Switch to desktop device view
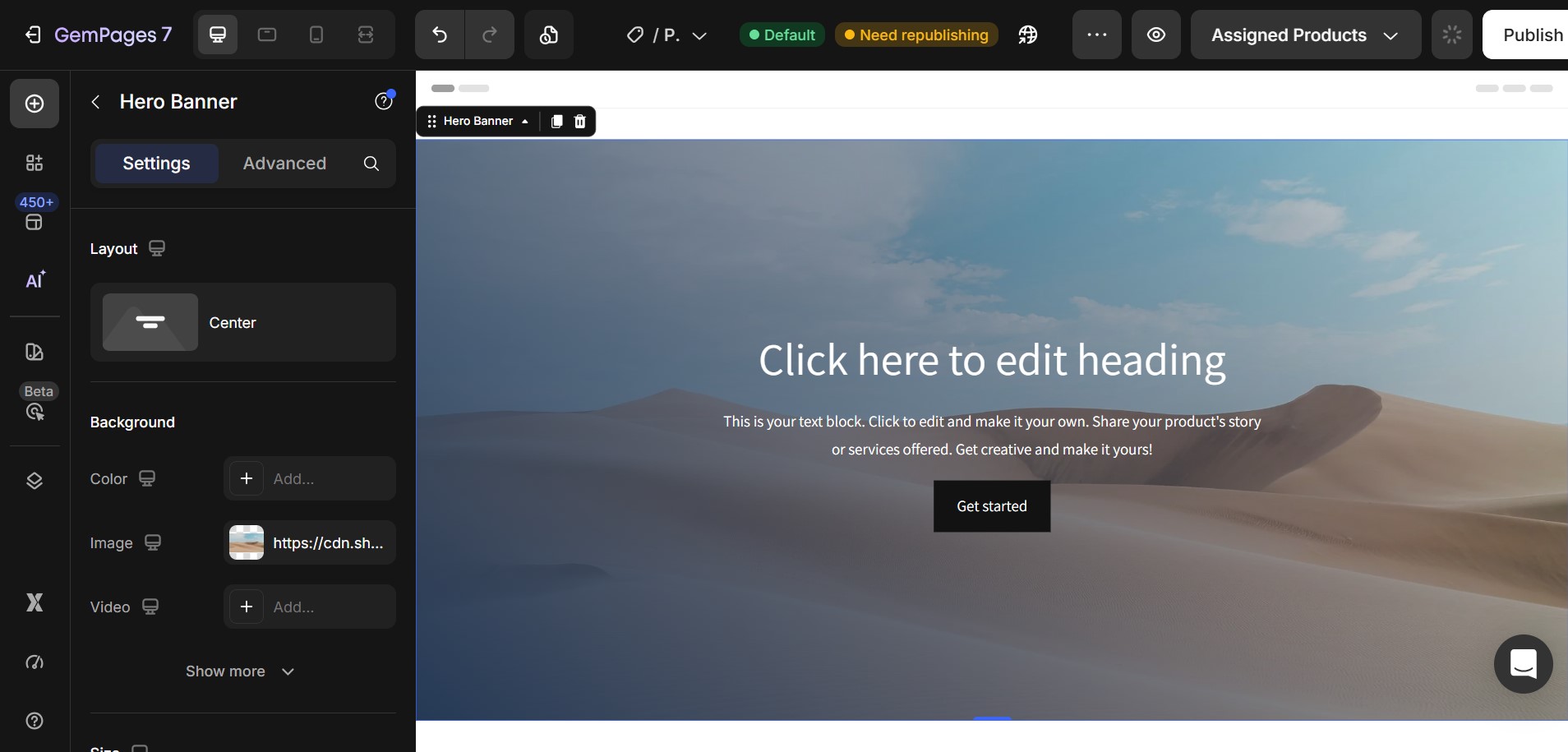Image resolution: width=1568 pixels, height=752 pixels. 218,35
